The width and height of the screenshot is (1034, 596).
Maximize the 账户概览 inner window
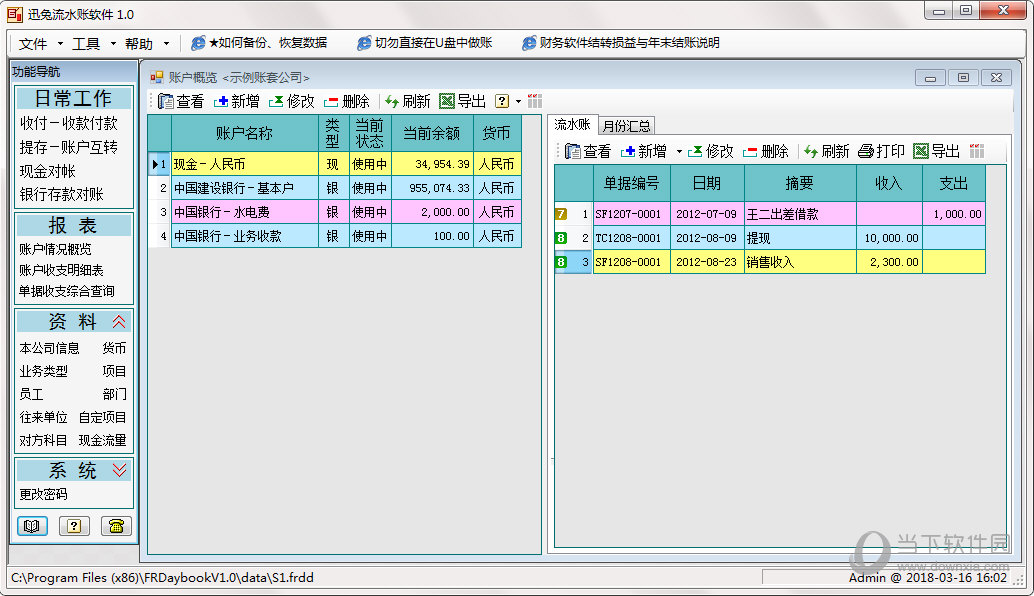963,78
